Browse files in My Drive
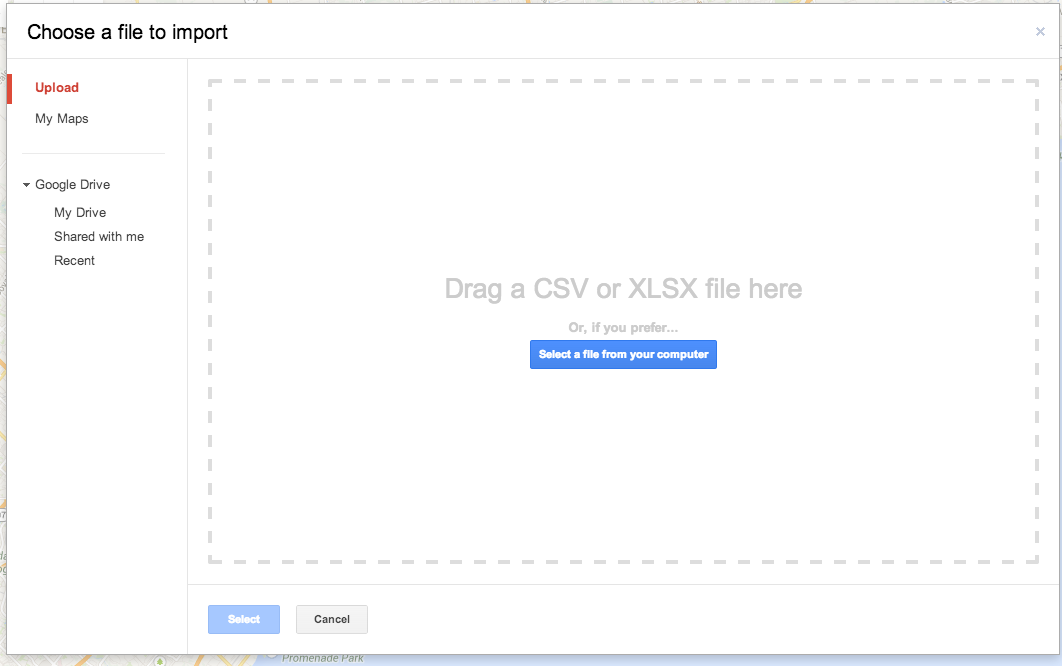 pyautogui.click(x=80, y=213)
